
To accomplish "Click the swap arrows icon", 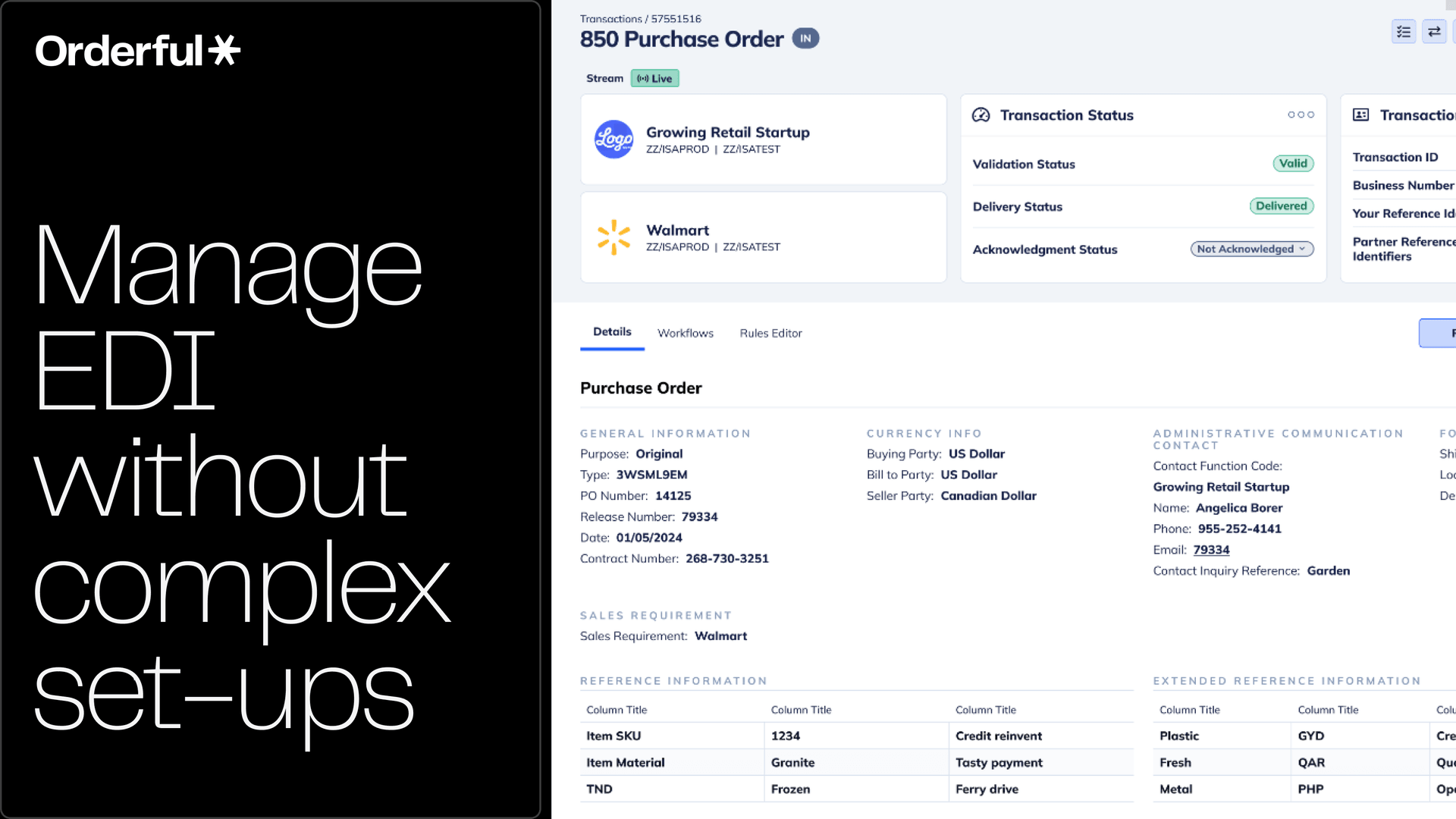I will tap(1434, 32).
